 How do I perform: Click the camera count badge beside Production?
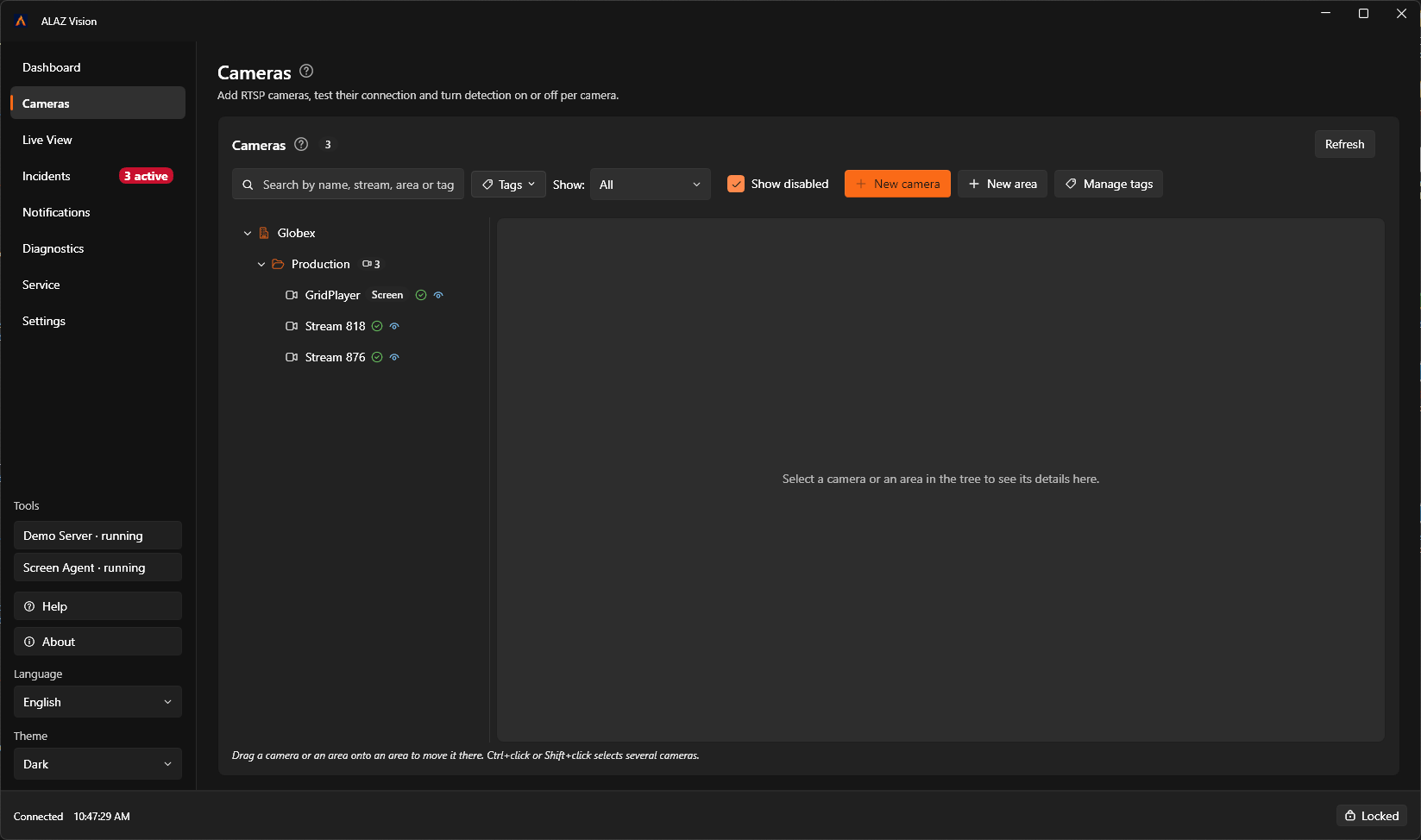(x=371, y=264)
